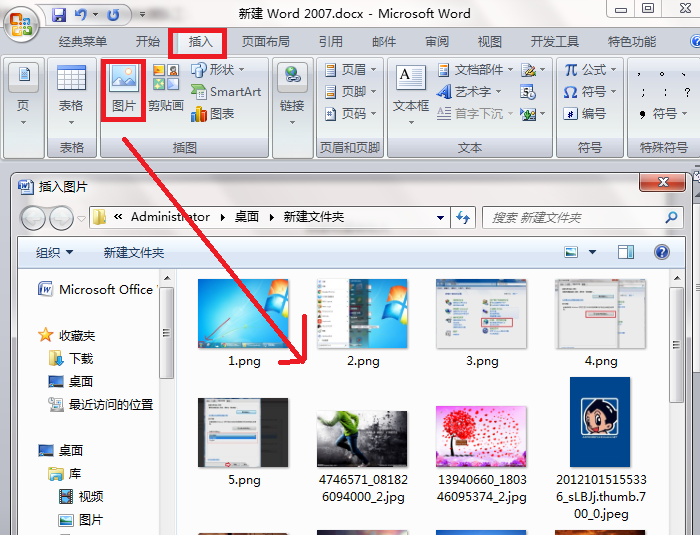Screen dimensions: 700x535
Task: Select 最近访问的位置 in favorites
Action: tap(101, 405)
